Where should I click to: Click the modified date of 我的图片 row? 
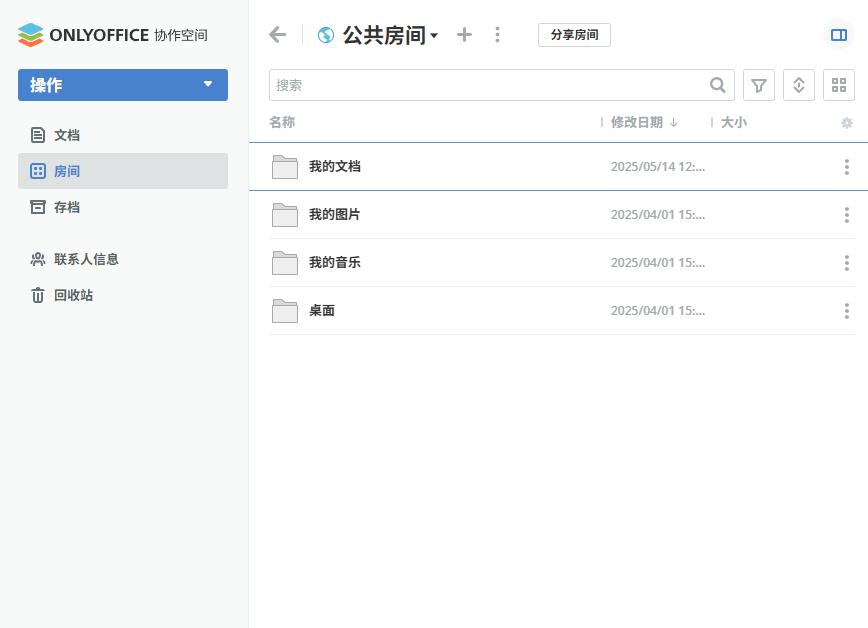point(658,215)
